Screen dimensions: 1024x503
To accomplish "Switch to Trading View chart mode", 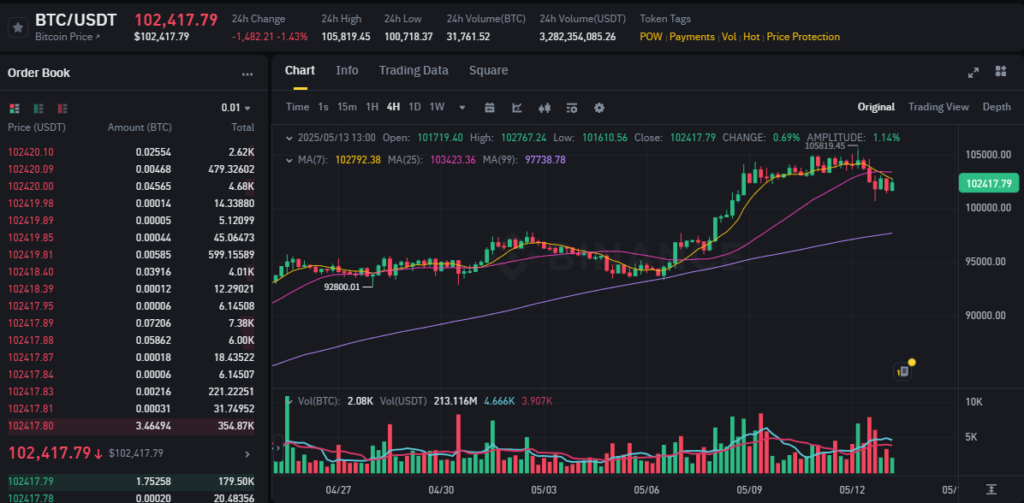I will point(938,107).
